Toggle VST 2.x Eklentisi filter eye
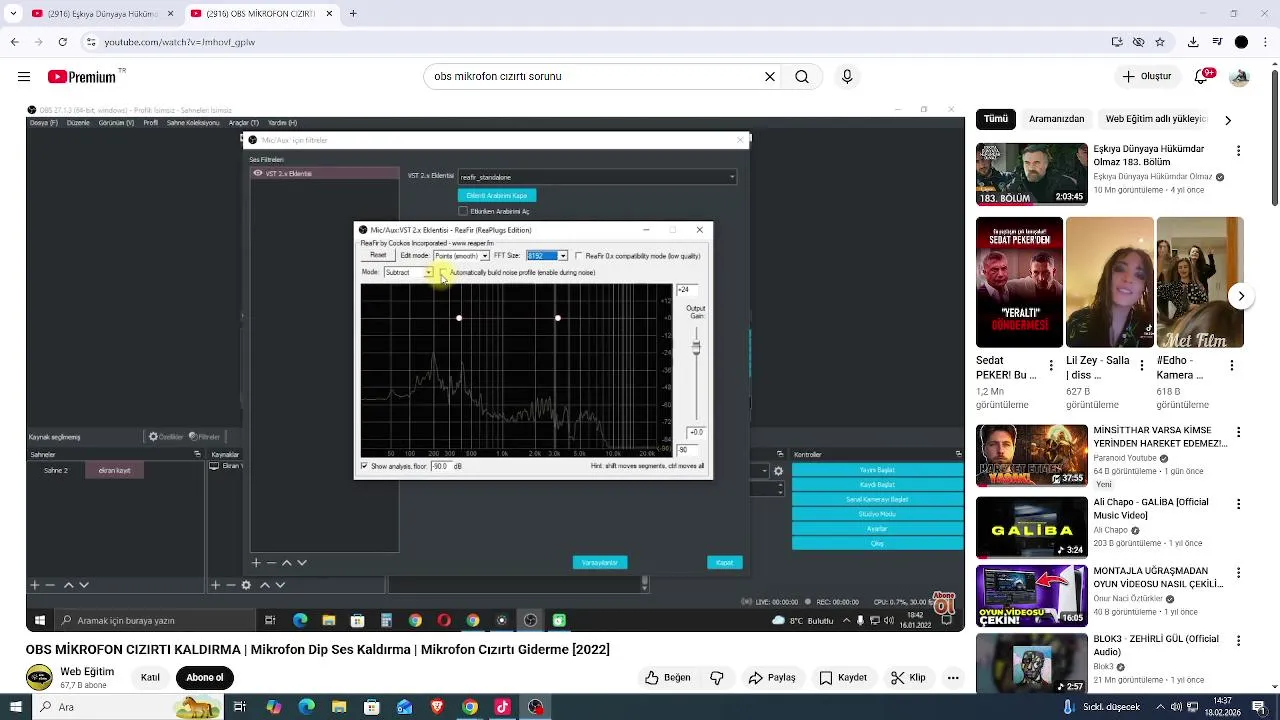1280x720 pixels. (258, 173)
